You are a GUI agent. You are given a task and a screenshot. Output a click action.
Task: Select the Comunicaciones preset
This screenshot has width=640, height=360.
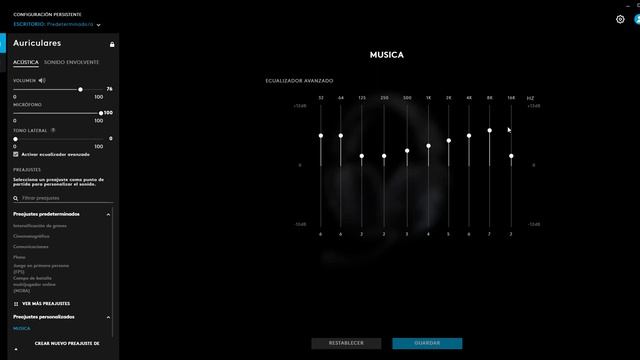31,247
